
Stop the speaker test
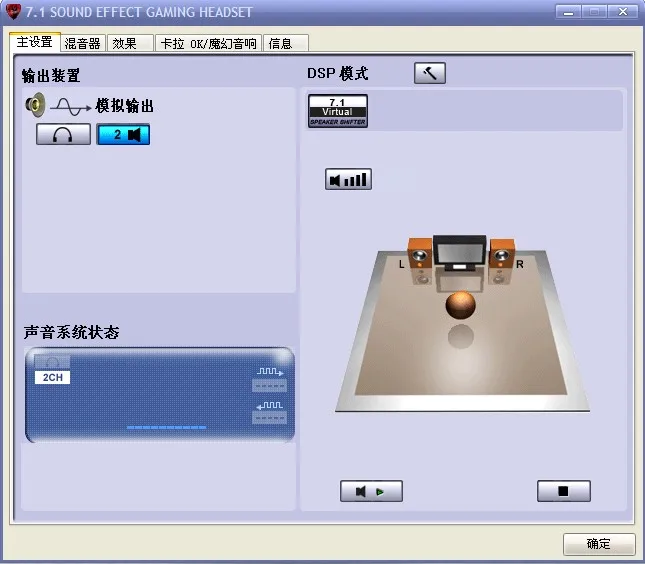pyautogui.click(x=564, y=491)
